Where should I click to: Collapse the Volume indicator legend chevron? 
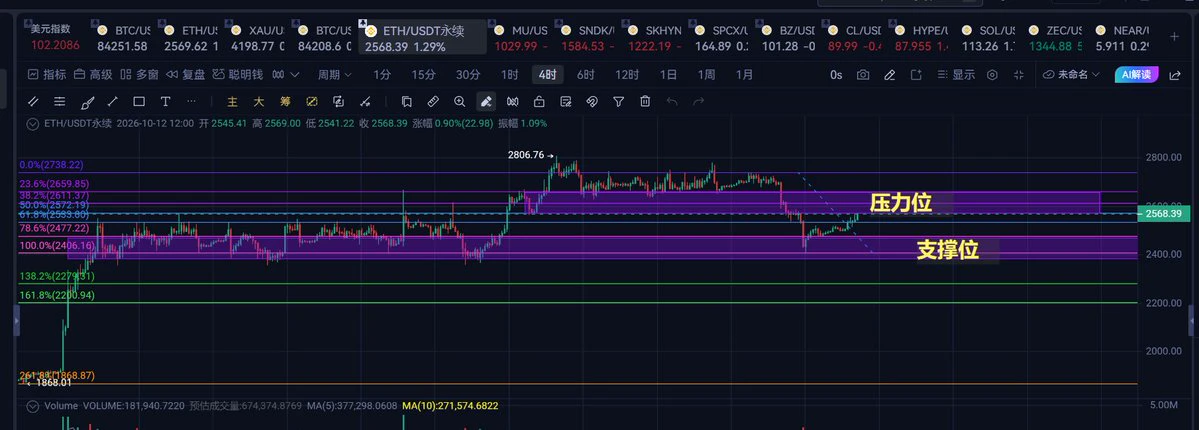click(32, 405)
